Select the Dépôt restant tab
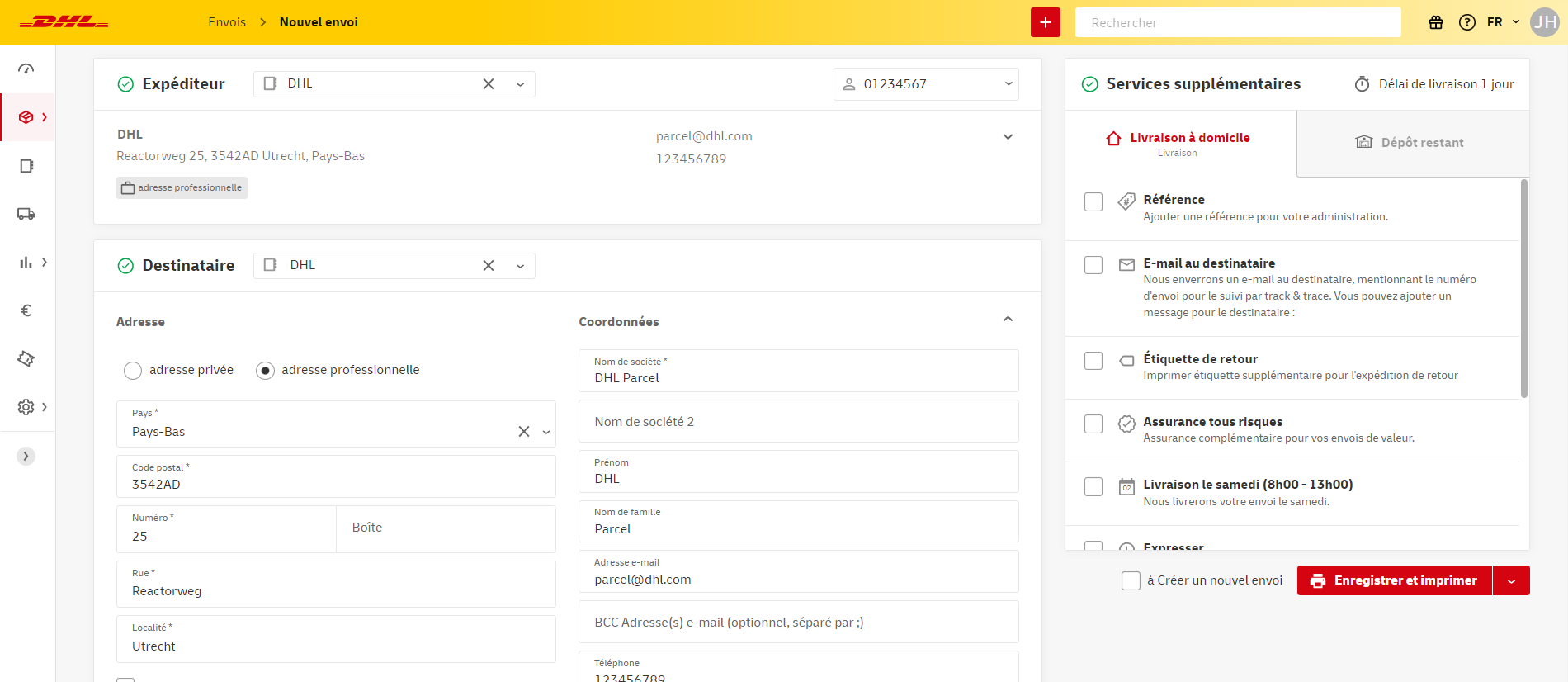 1413,144
